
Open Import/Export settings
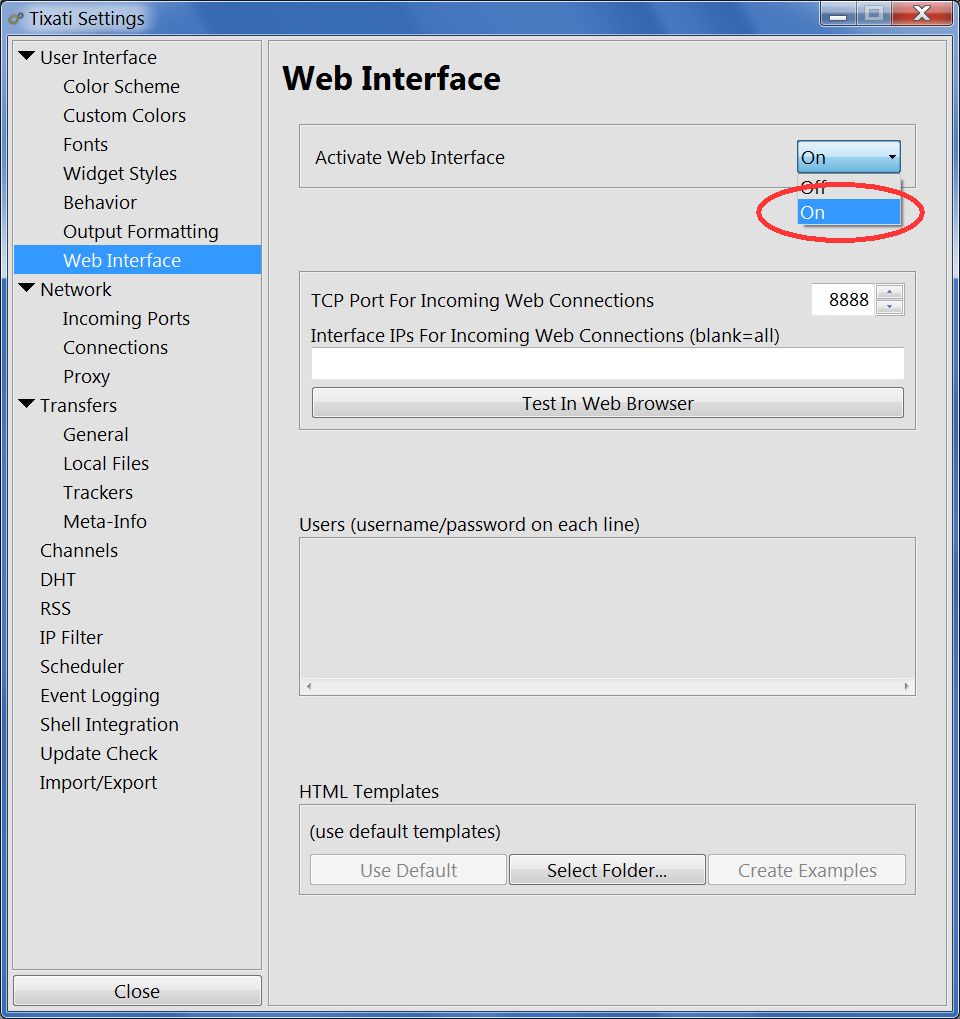click(x=98, y=782)
